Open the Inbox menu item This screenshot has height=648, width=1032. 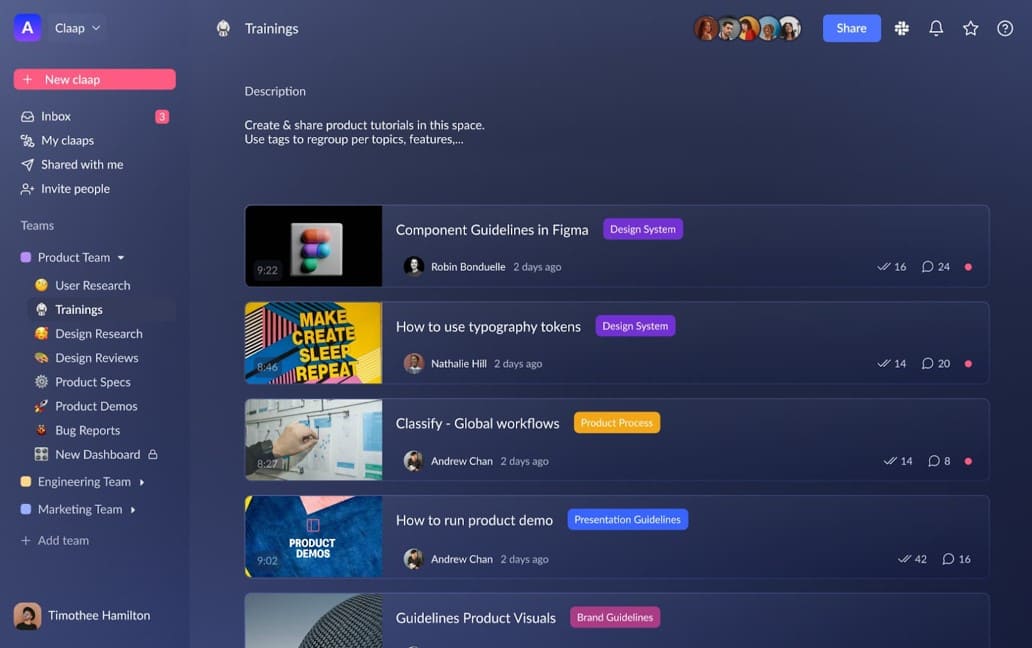[94, 116]
